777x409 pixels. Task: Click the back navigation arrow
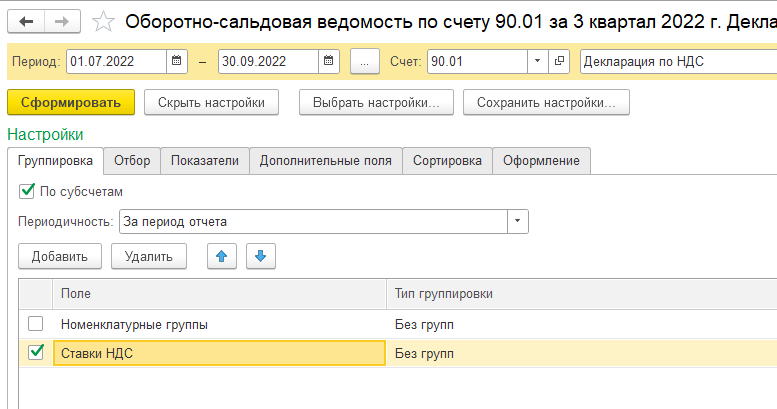coord(27,20)
